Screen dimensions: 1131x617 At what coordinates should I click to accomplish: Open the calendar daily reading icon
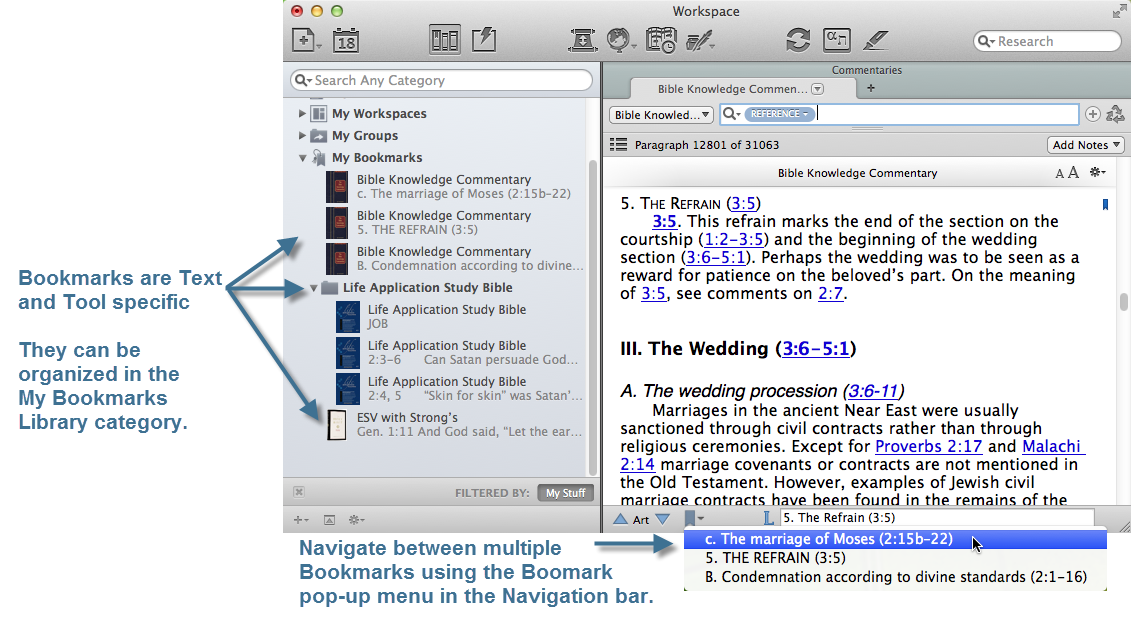(345, 41)
